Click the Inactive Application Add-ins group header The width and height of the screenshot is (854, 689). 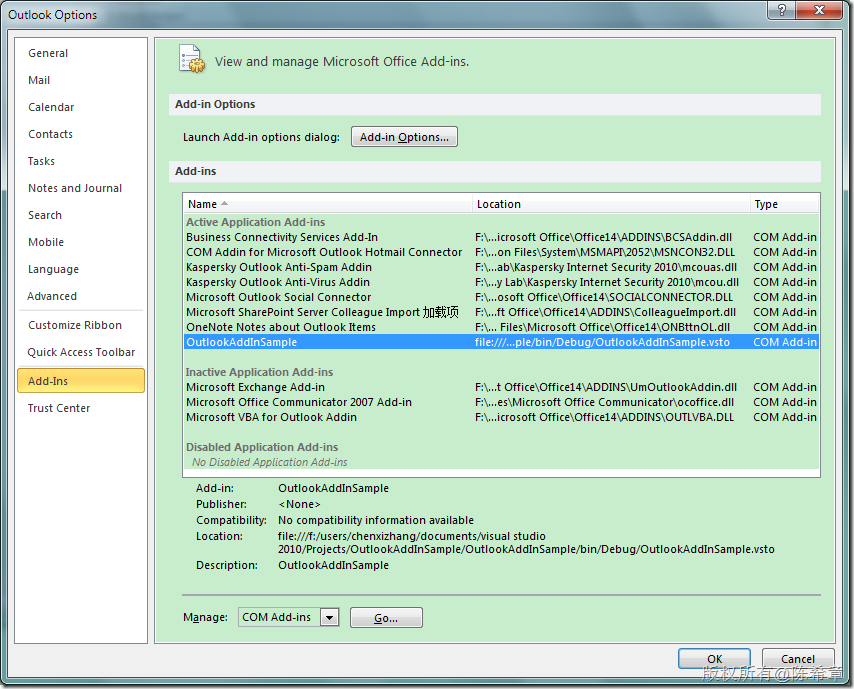point(259,372)
